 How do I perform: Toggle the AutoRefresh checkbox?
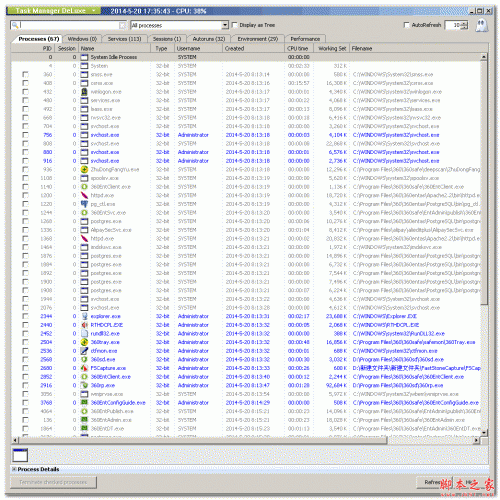tap(406, 25)
